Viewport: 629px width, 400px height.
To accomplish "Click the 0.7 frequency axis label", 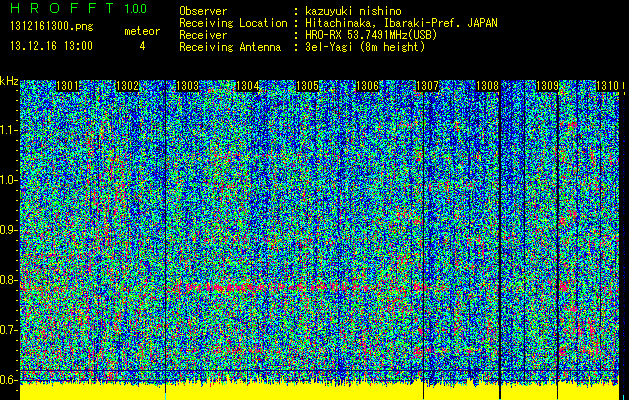I will point(9,330).
